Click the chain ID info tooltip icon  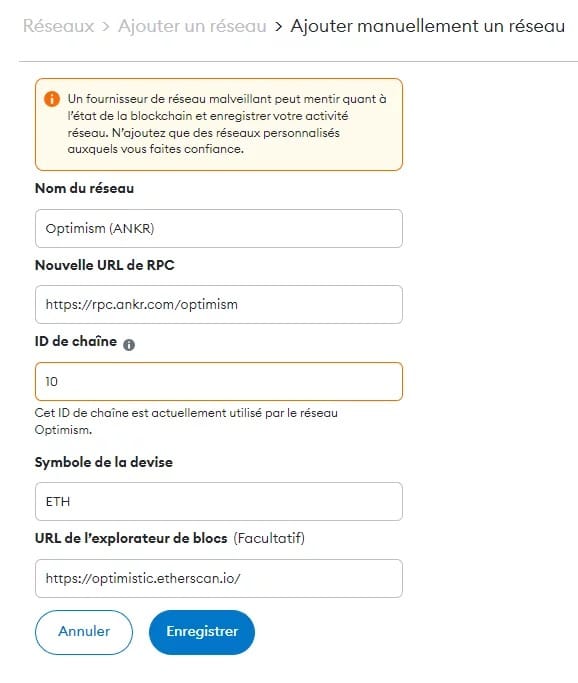[x=129, y=345]
